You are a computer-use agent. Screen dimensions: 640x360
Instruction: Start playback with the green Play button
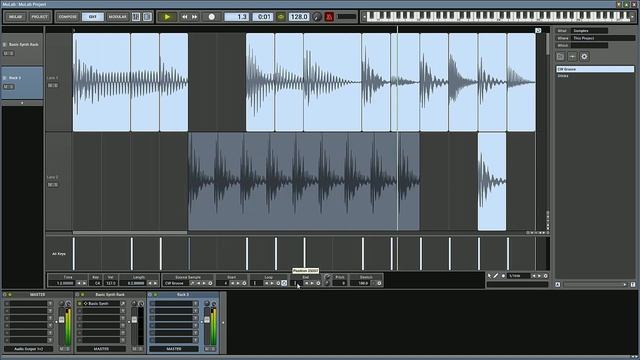tap(167, 17)
